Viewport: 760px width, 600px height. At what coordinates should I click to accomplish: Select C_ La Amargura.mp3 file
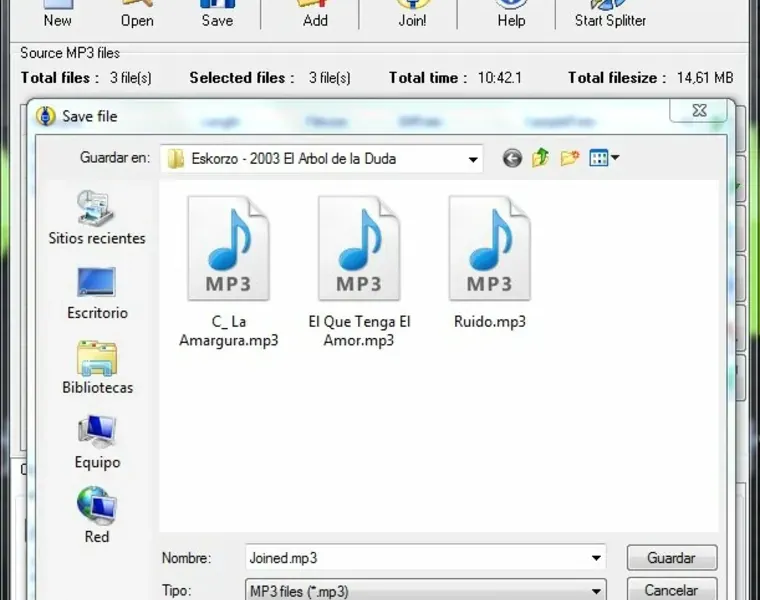tap(229, 272)
